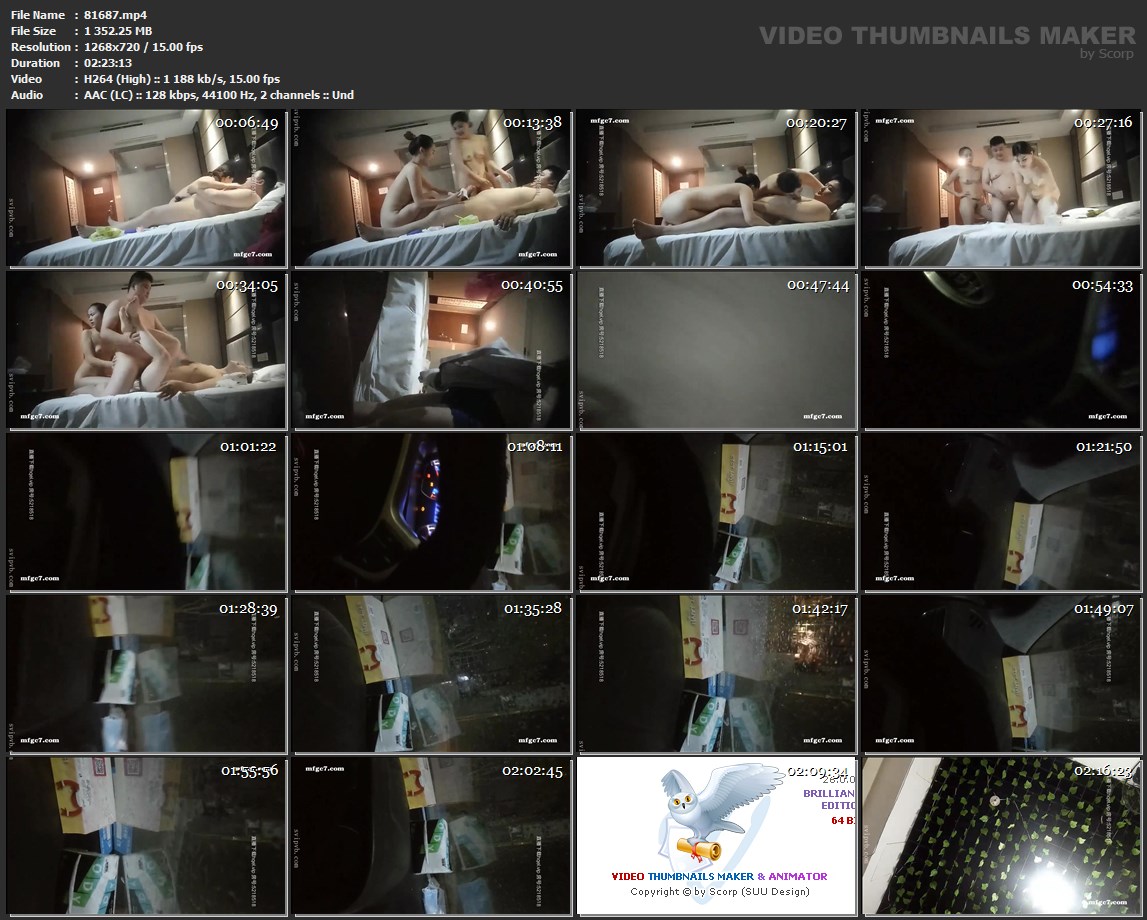Pick the thumbnail timestamped 01:55:56
The width and height of the screenshot is (1147, 920).
click(x=146, y=836)
